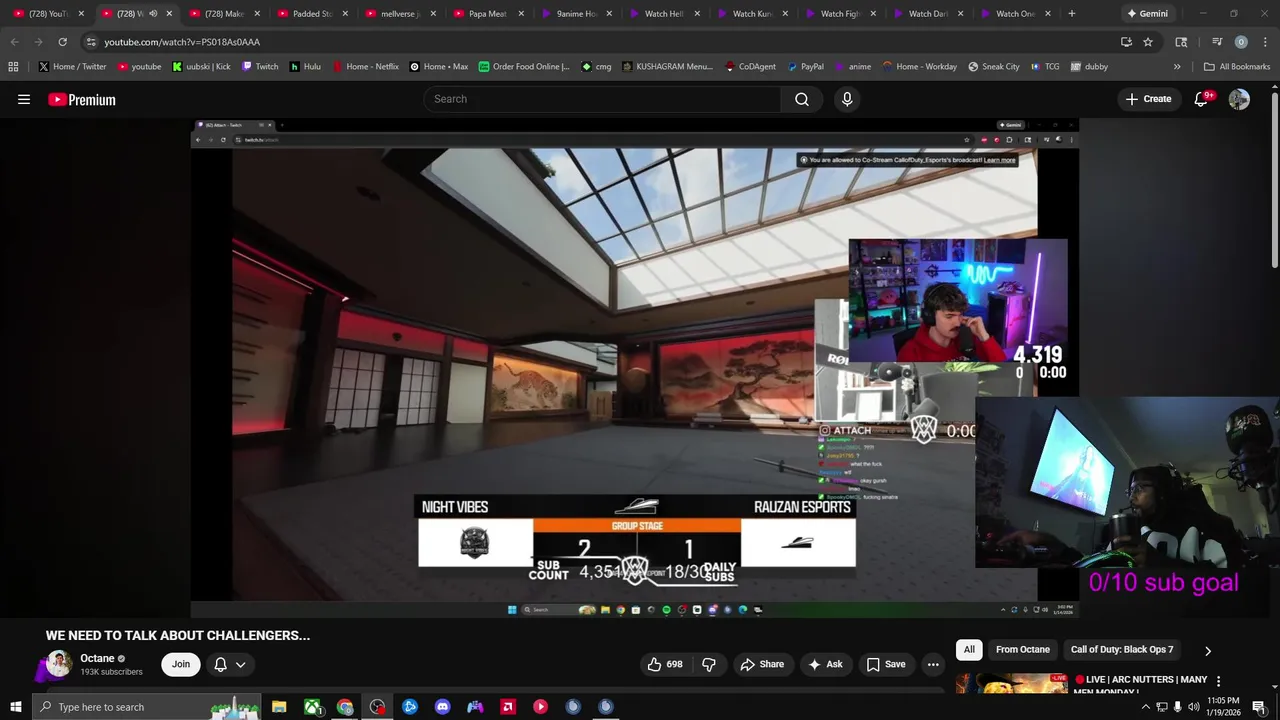
Task: Open volume control in system tray
Action: coord(1193,707)
